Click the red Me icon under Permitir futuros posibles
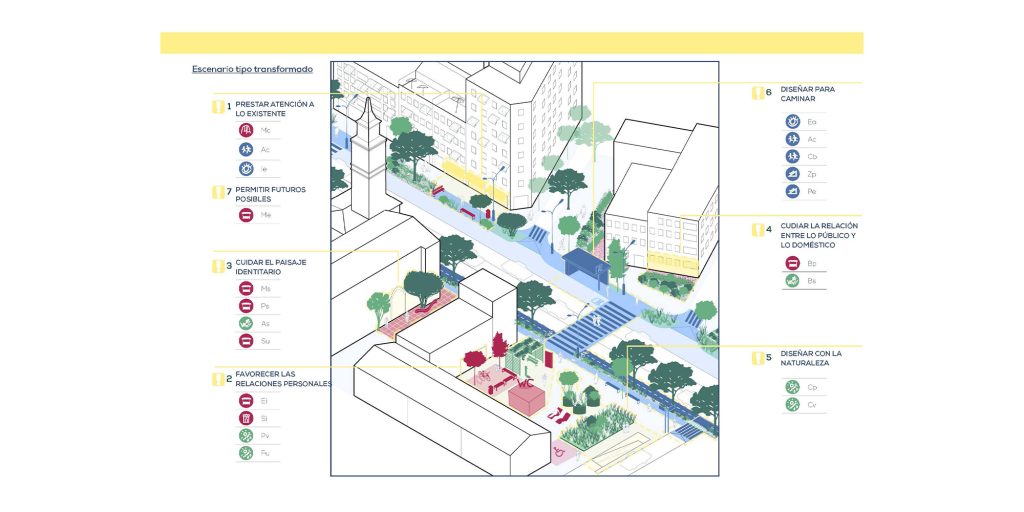This screenshot has width=1024, height=512. (x=246, y=215)
